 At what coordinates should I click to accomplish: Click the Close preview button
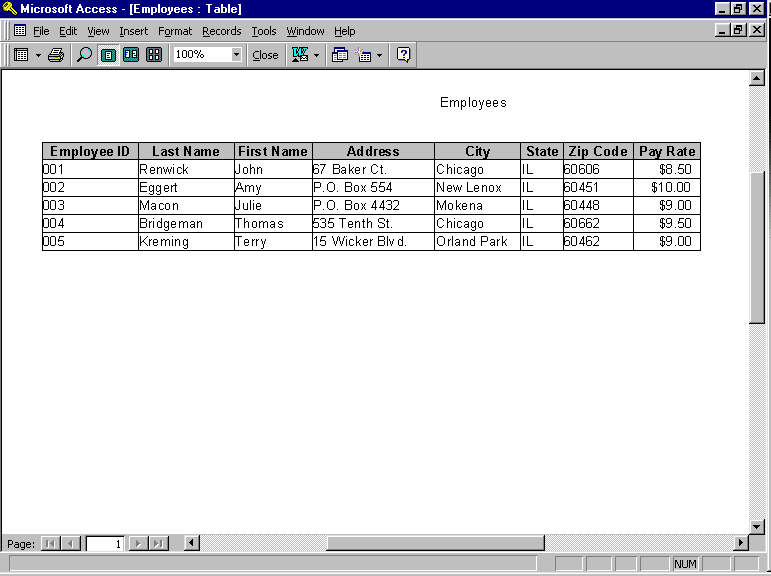click(265, 55)
